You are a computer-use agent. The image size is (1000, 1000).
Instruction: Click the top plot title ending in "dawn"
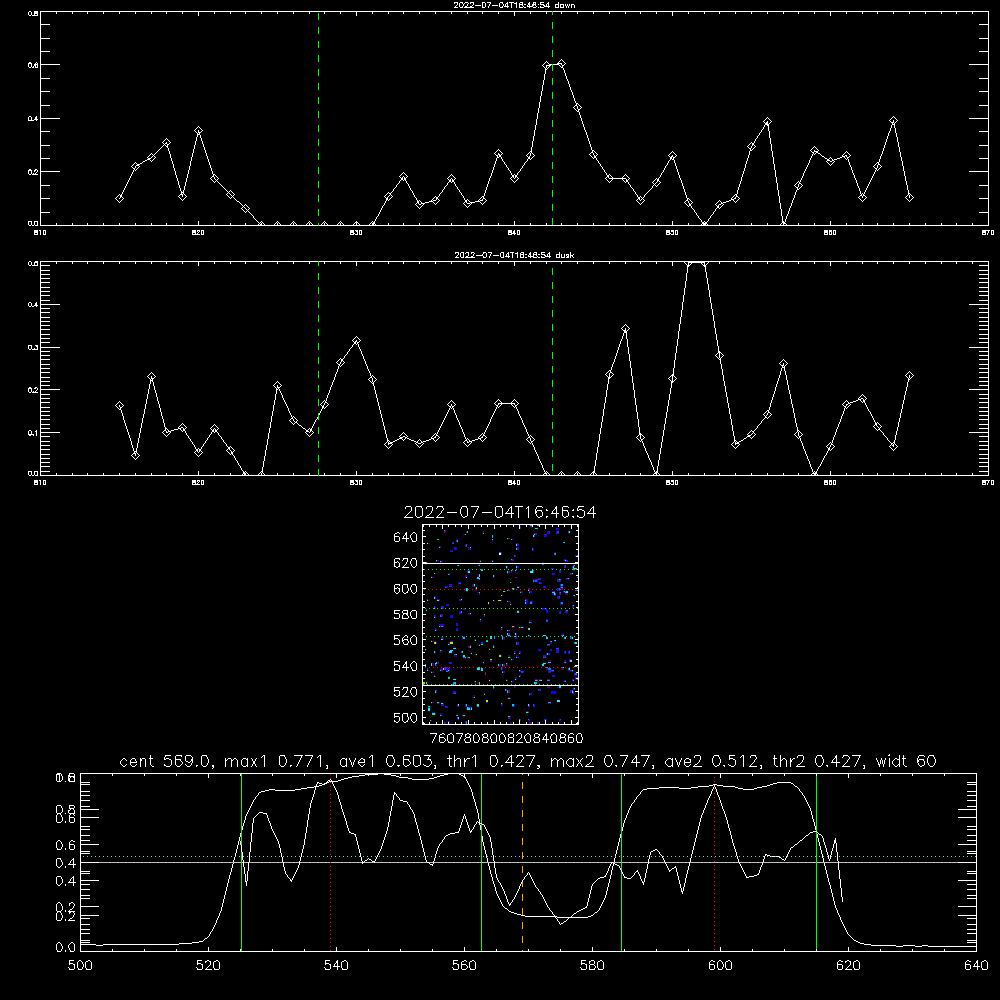point(514,5)
